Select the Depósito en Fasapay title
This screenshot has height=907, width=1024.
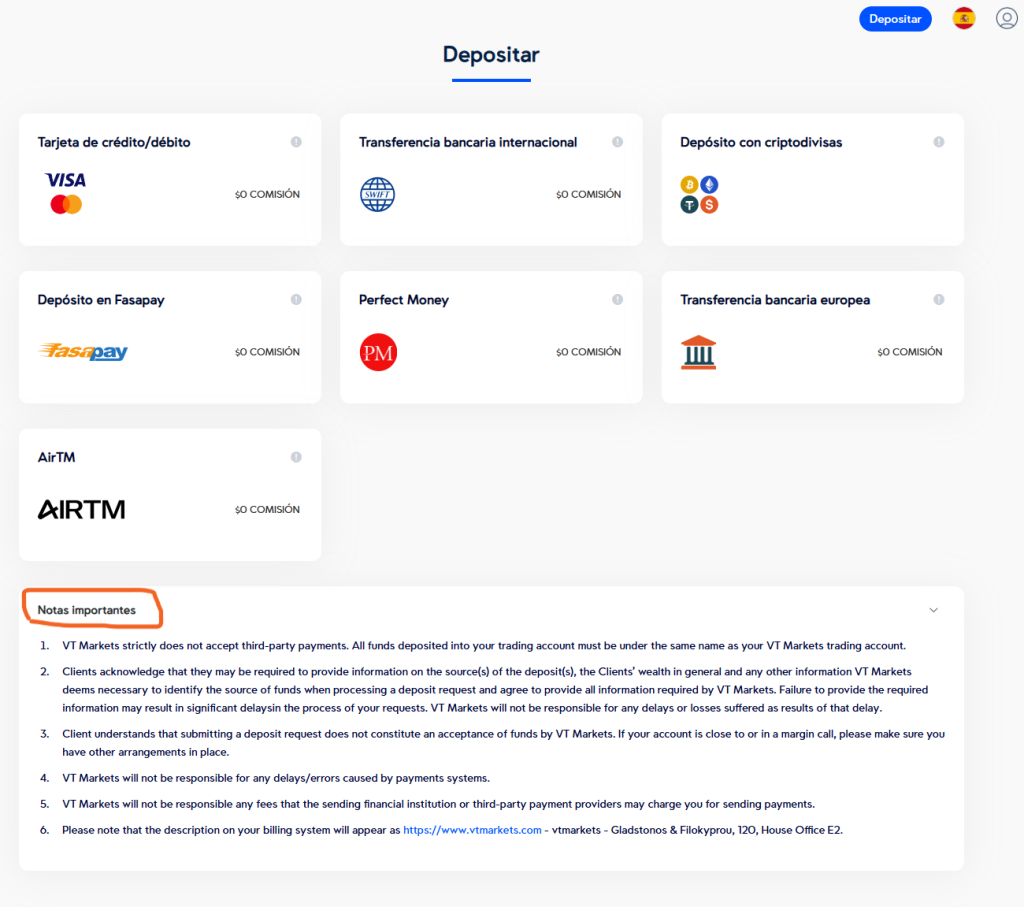pos(101,300)
